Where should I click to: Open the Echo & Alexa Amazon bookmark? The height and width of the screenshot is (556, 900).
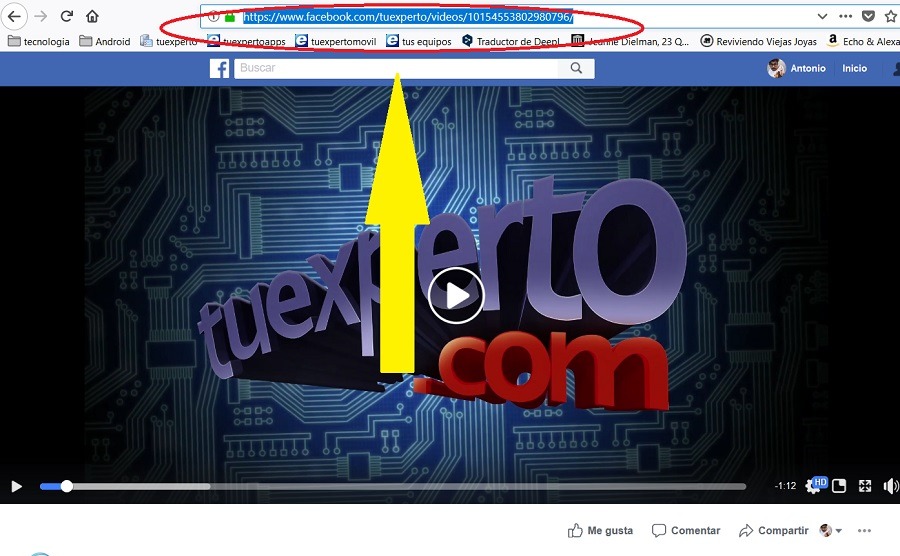(863, 41)
